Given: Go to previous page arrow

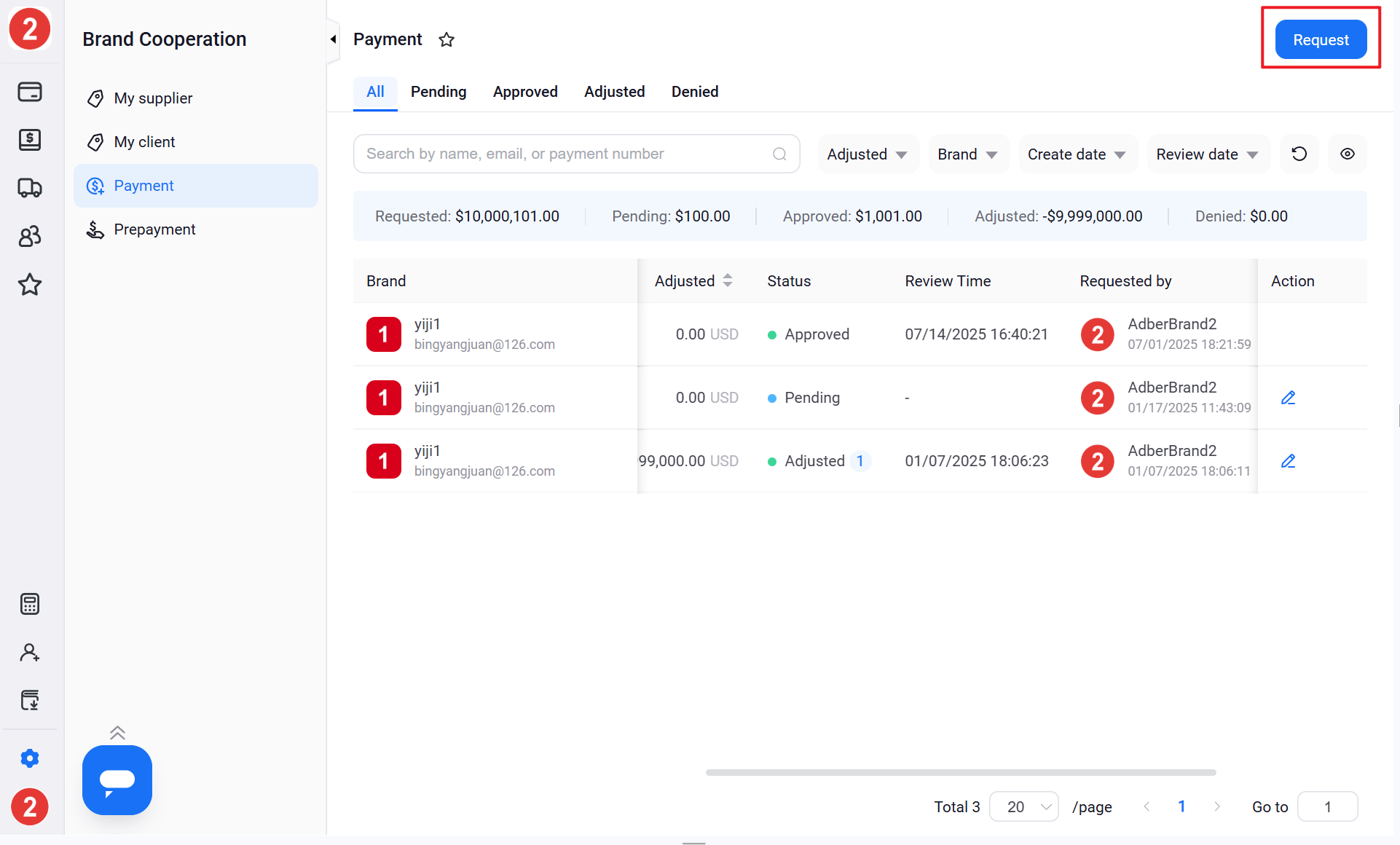Looking at the screenshot, I should tap(1147, 806).
